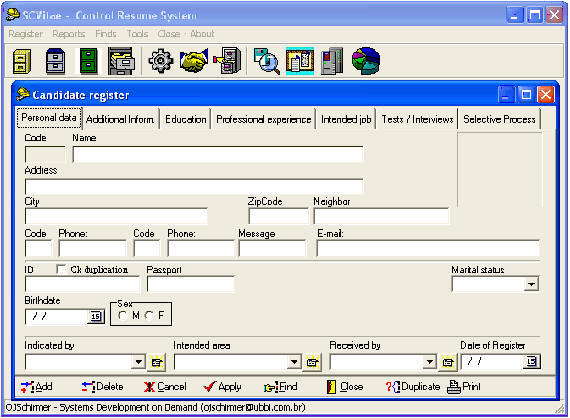Click the Add button
The height and width of the screenshot is (418, 570).
pos(37,387)
